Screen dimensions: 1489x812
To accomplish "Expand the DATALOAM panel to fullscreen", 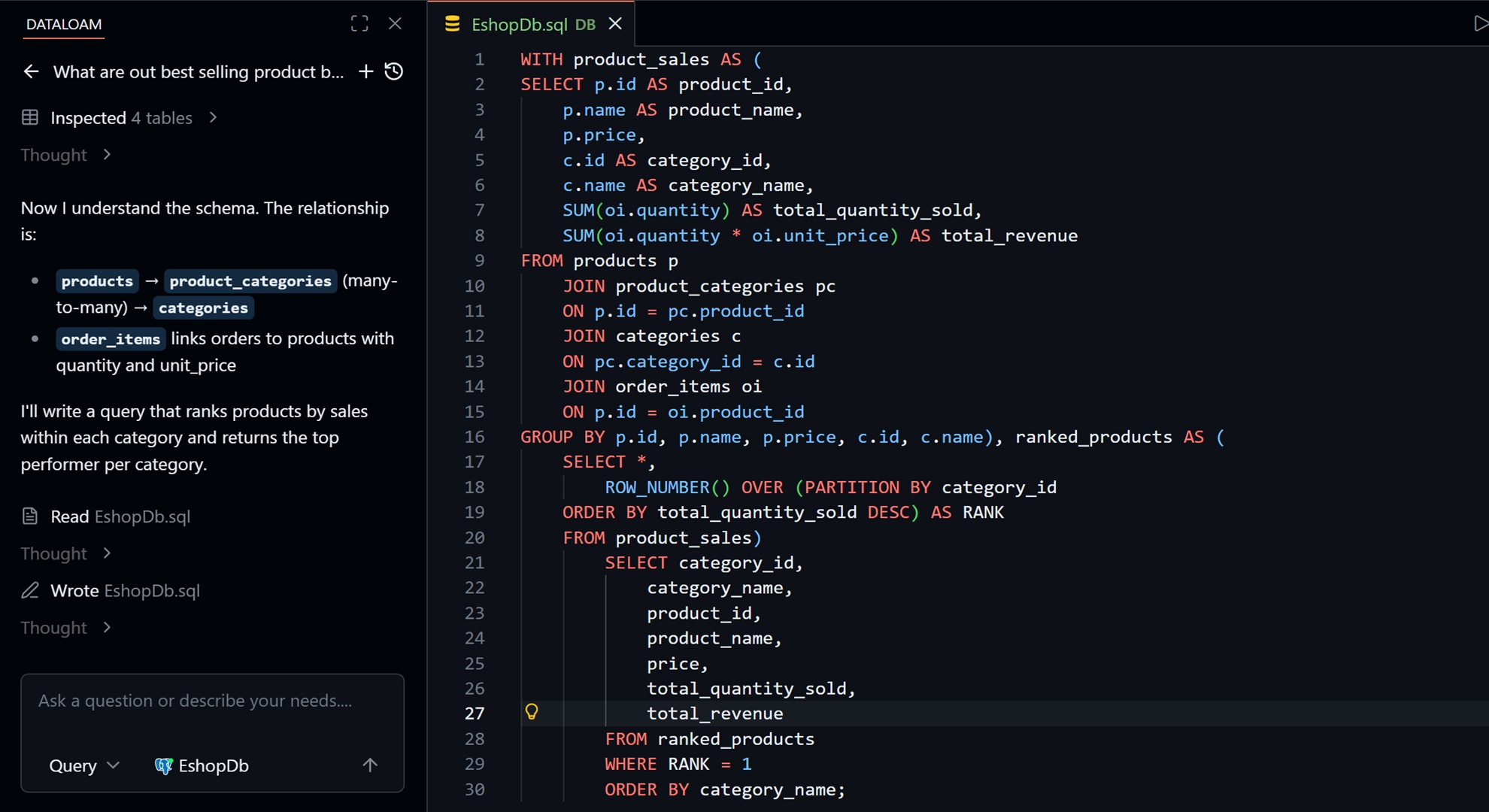I will coord(359,23).
